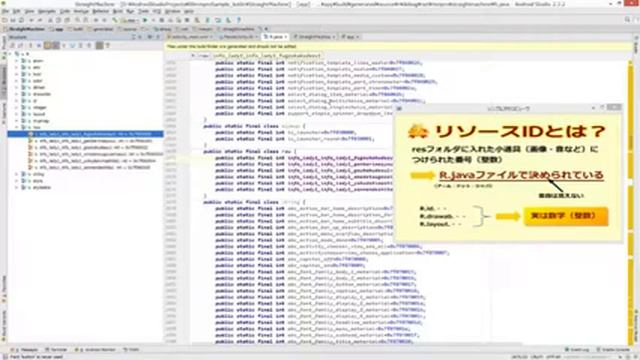Click the Save All toolbar icon
The width and height of the screenshot is (640, 360).
13,20
